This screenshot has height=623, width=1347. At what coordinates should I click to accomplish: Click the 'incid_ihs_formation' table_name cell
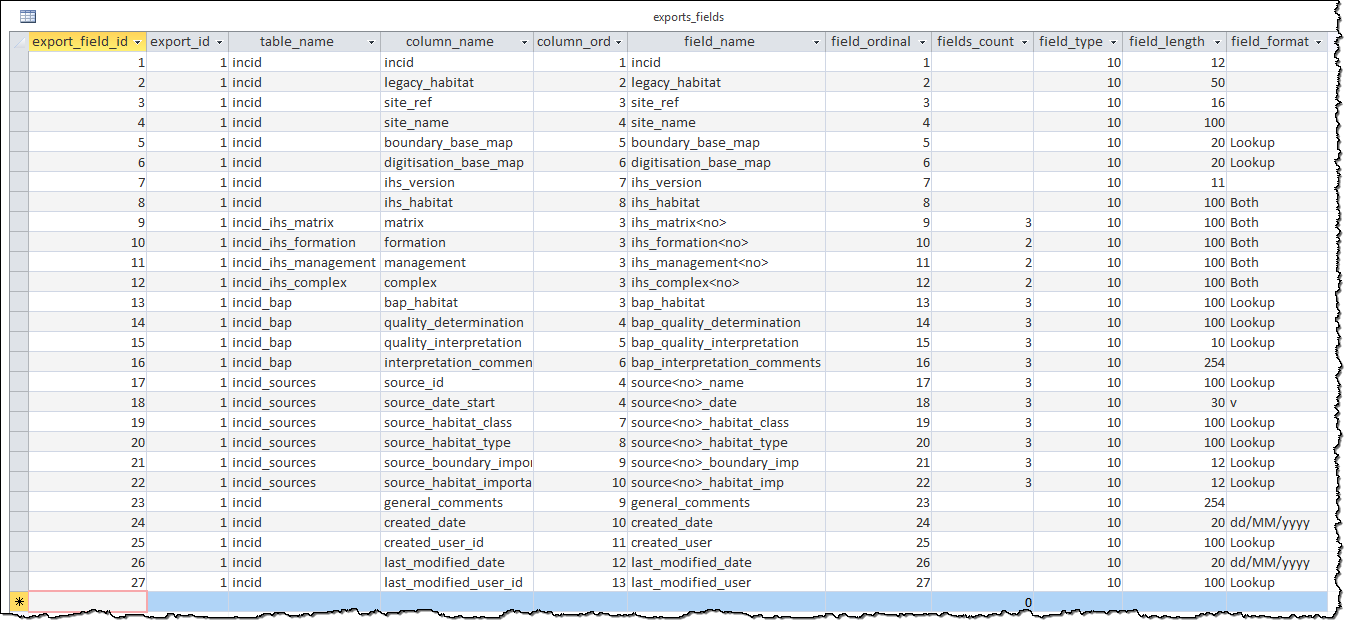pos(305,242)
